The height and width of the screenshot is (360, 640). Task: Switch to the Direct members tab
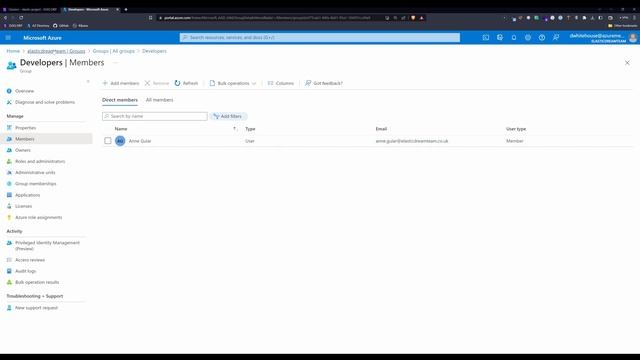(120, 100)
